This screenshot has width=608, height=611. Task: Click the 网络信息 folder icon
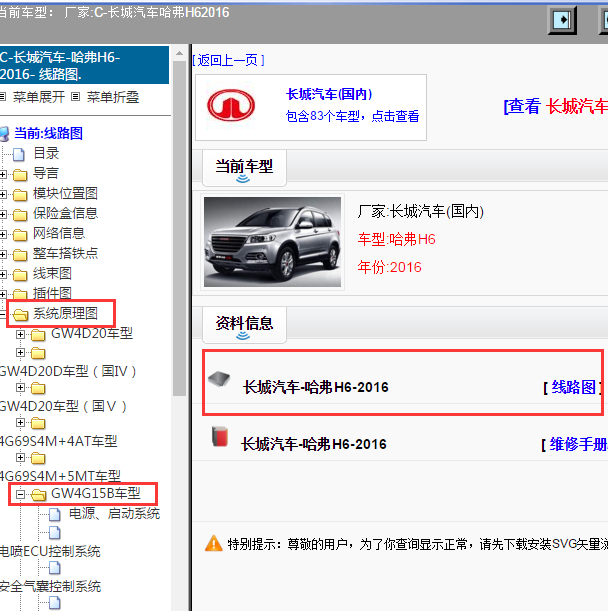[20, 235]
